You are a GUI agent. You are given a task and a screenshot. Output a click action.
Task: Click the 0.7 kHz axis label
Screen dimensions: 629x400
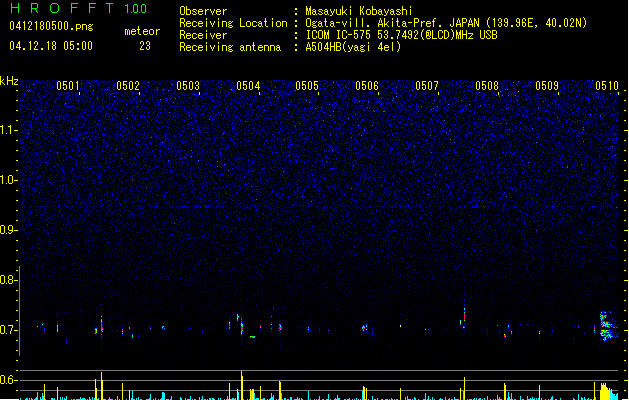coord(8,330)
